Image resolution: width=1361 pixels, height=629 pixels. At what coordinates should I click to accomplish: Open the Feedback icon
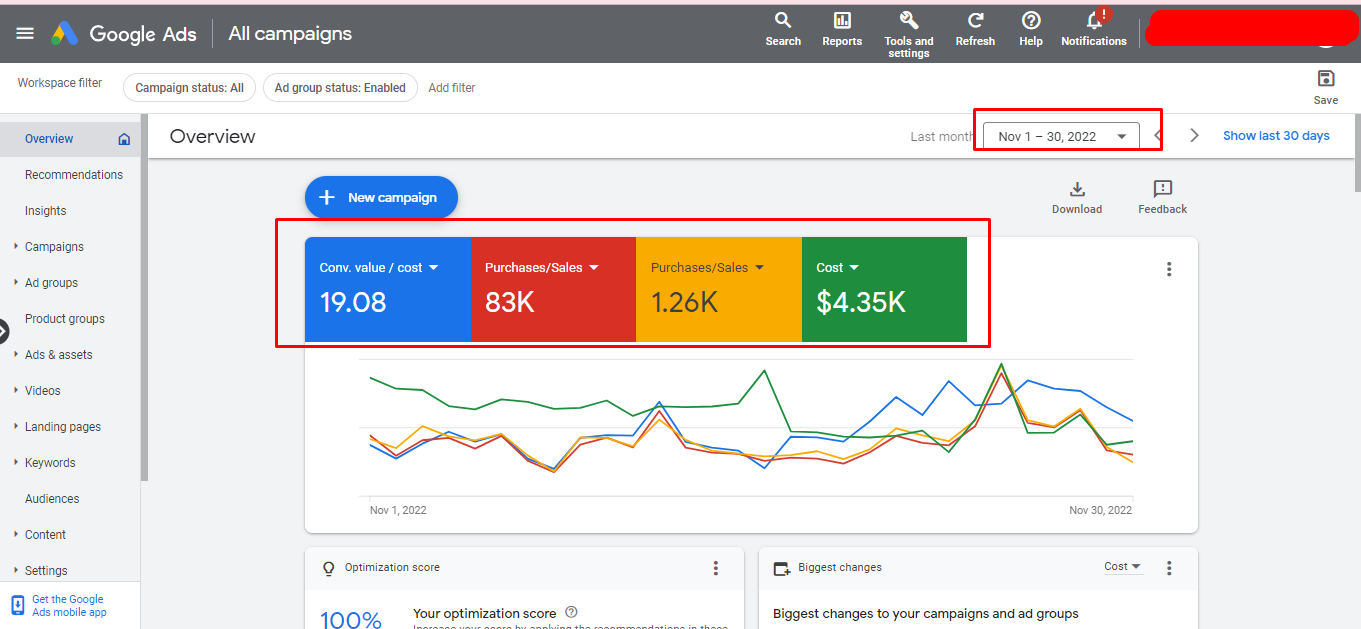(1162, 190)
